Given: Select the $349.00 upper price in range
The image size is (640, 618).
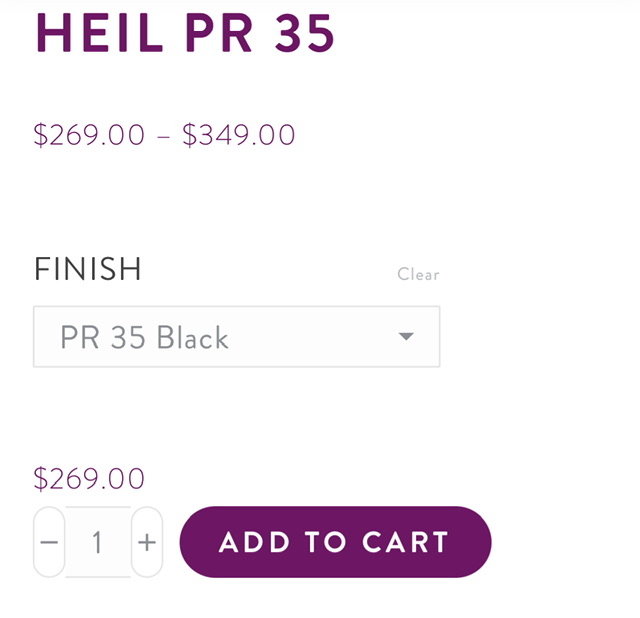Looking at the screenshot, I should tap(239, 135).
